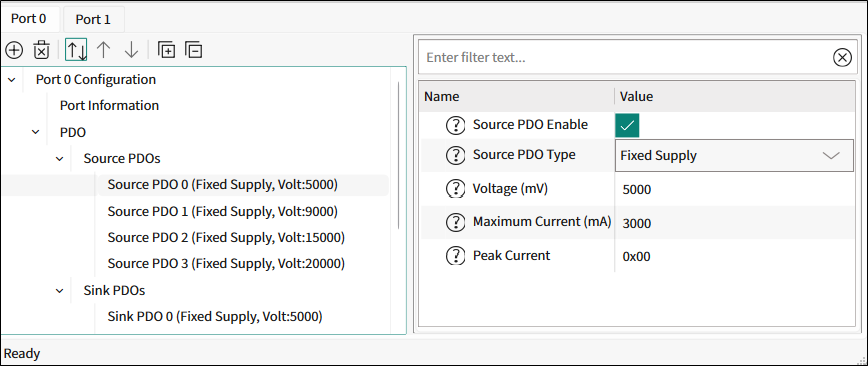Collapse the Port 0 Configuration node
The height and width of the screenshot is (366, 868).
[x=12, y=80]
